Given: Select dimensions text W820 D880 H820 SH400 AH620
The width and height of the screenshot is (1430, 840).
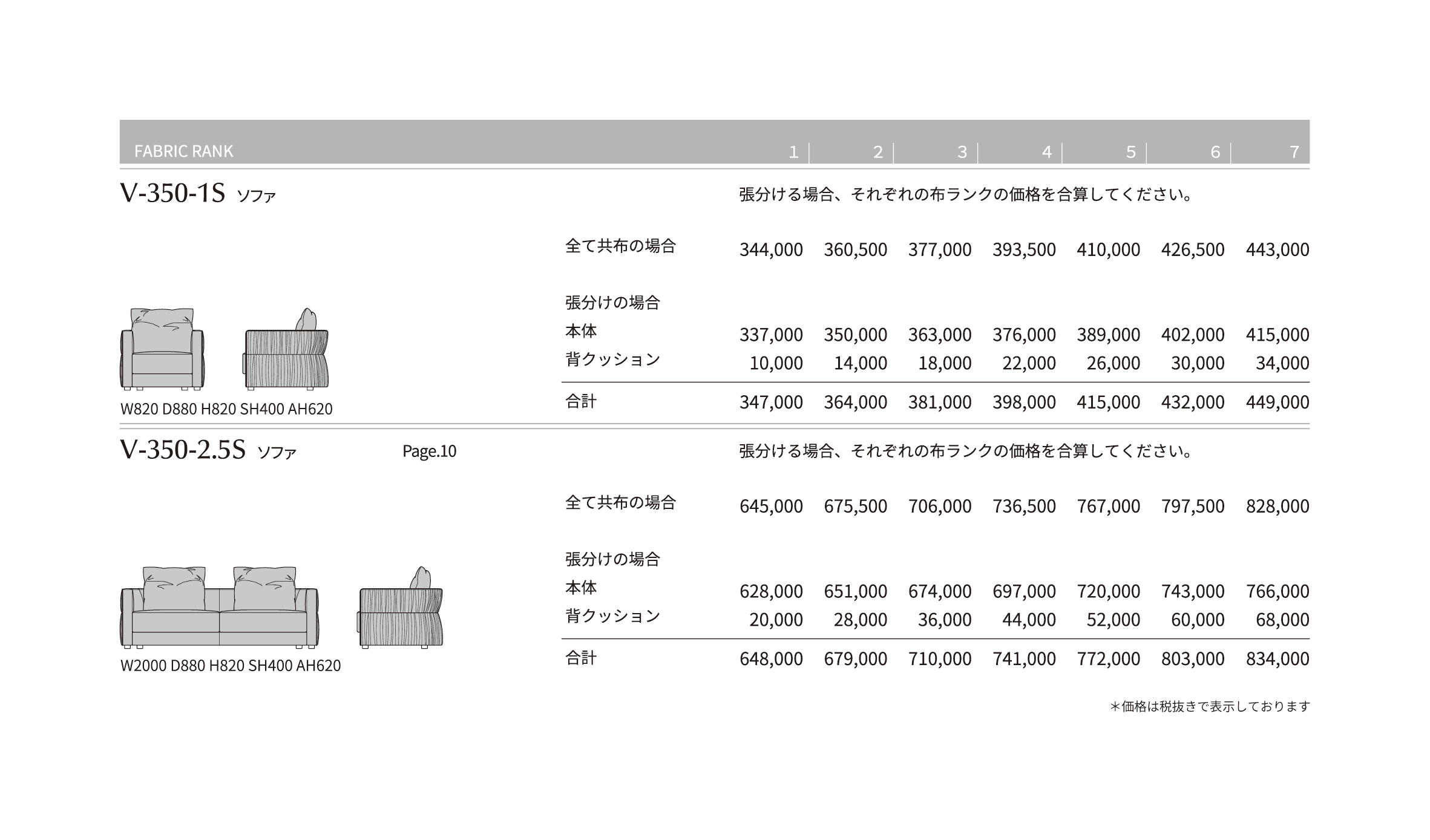Looking at the screenshot, I should (226, 409).
